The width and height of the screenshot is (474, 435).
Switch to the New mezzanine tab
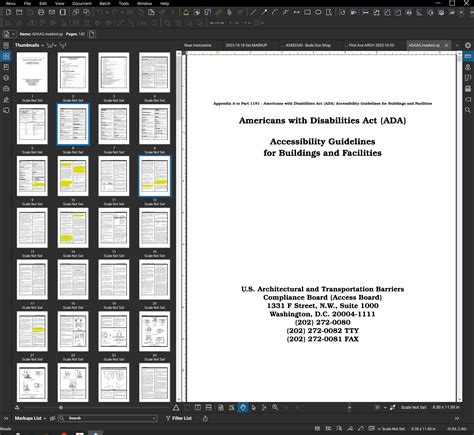click(198, 45)
